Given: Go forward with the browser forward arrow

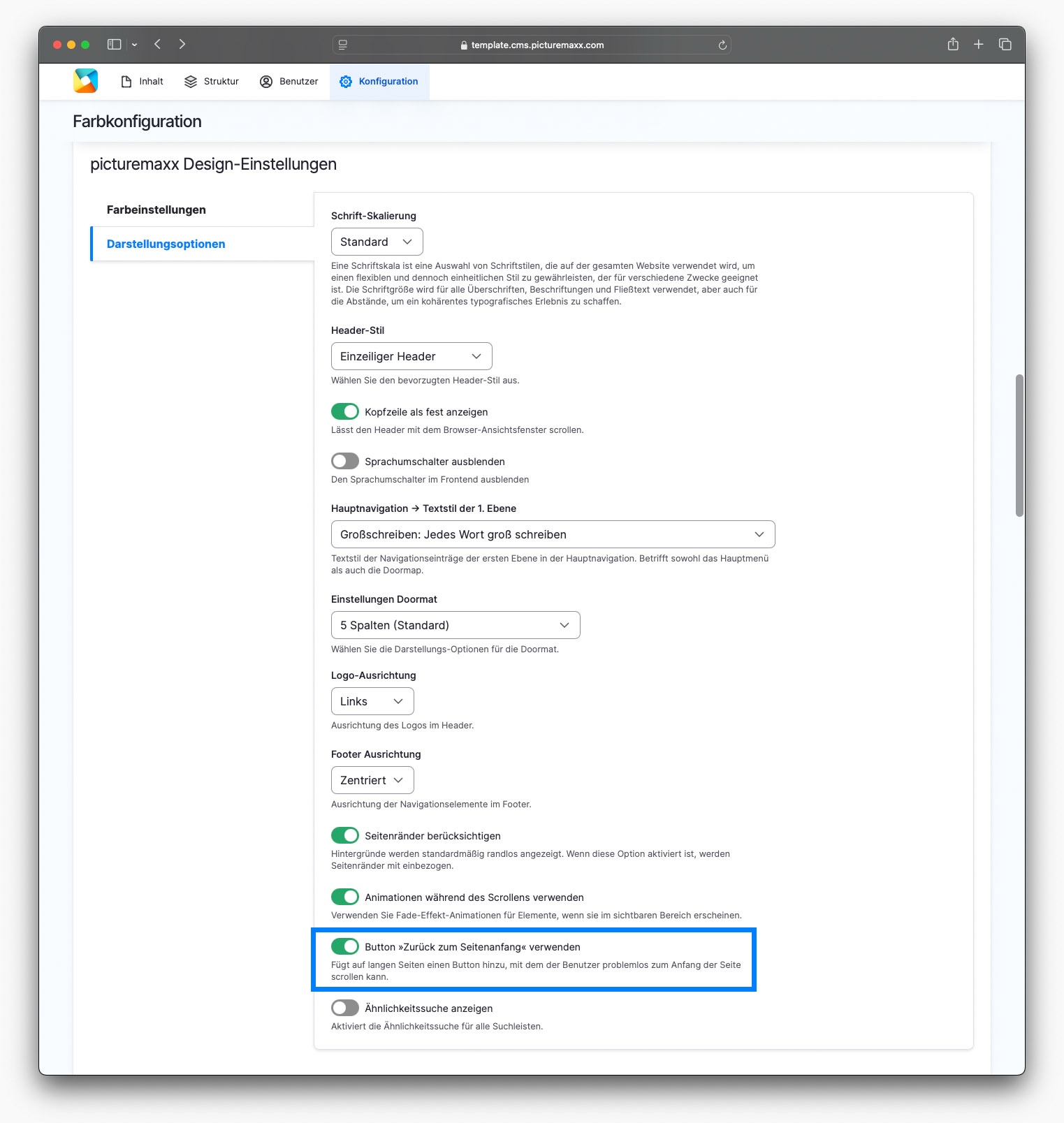Looking at the screenshot, I should (182, 45).
